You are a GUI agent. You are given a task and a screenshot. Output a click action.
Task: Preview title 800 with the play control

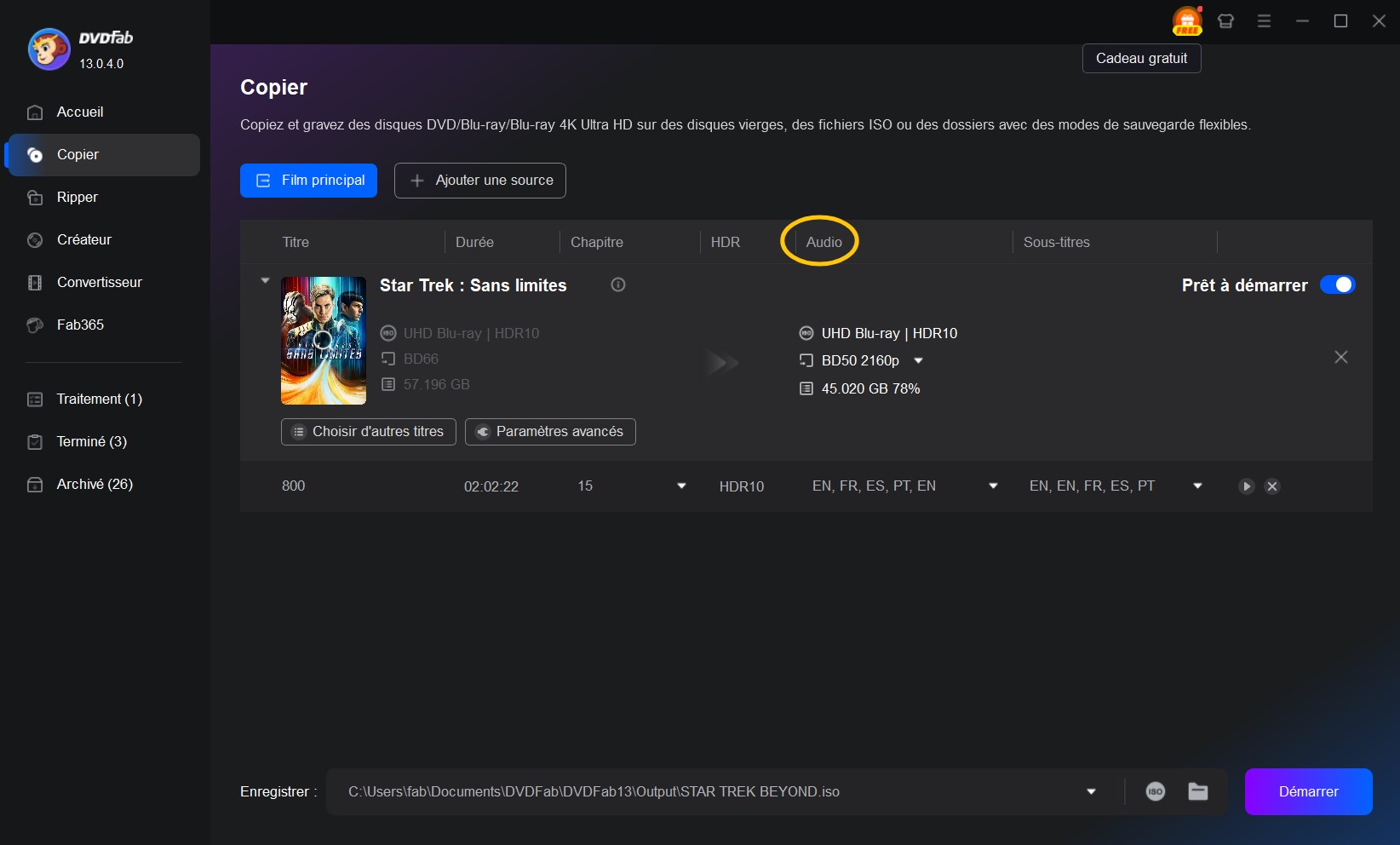[1246, 486]
